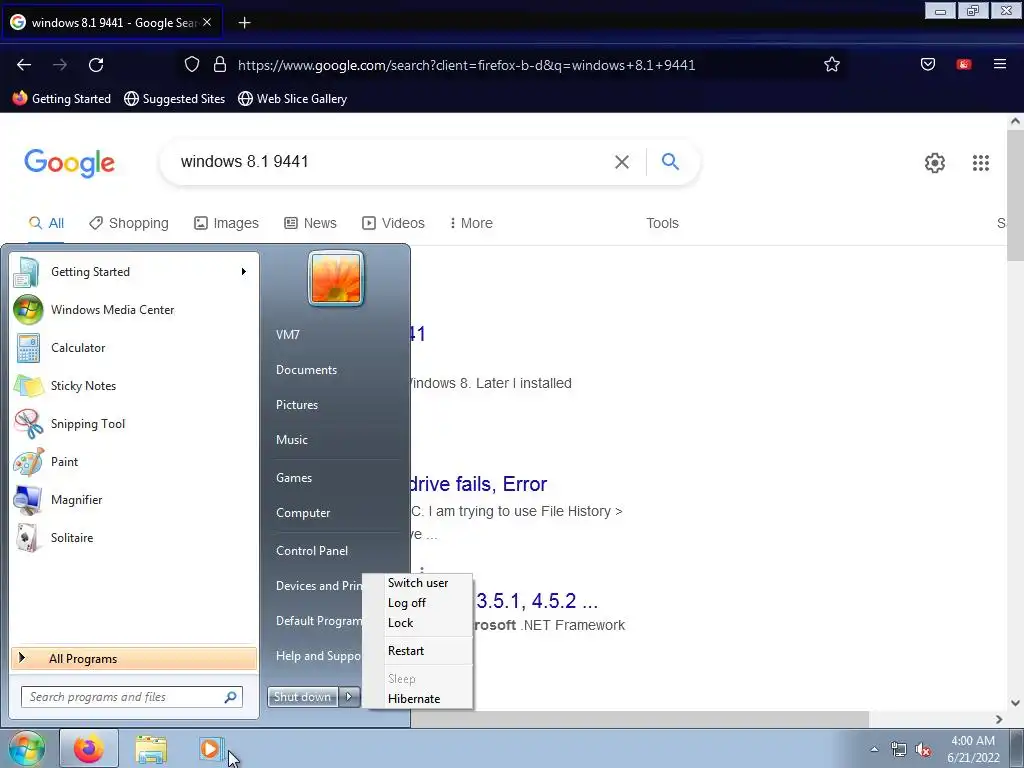Click the muted volume tray icon
This screenshot has height=768, width=1024.
pyautogui.click(x=923, y=750)
